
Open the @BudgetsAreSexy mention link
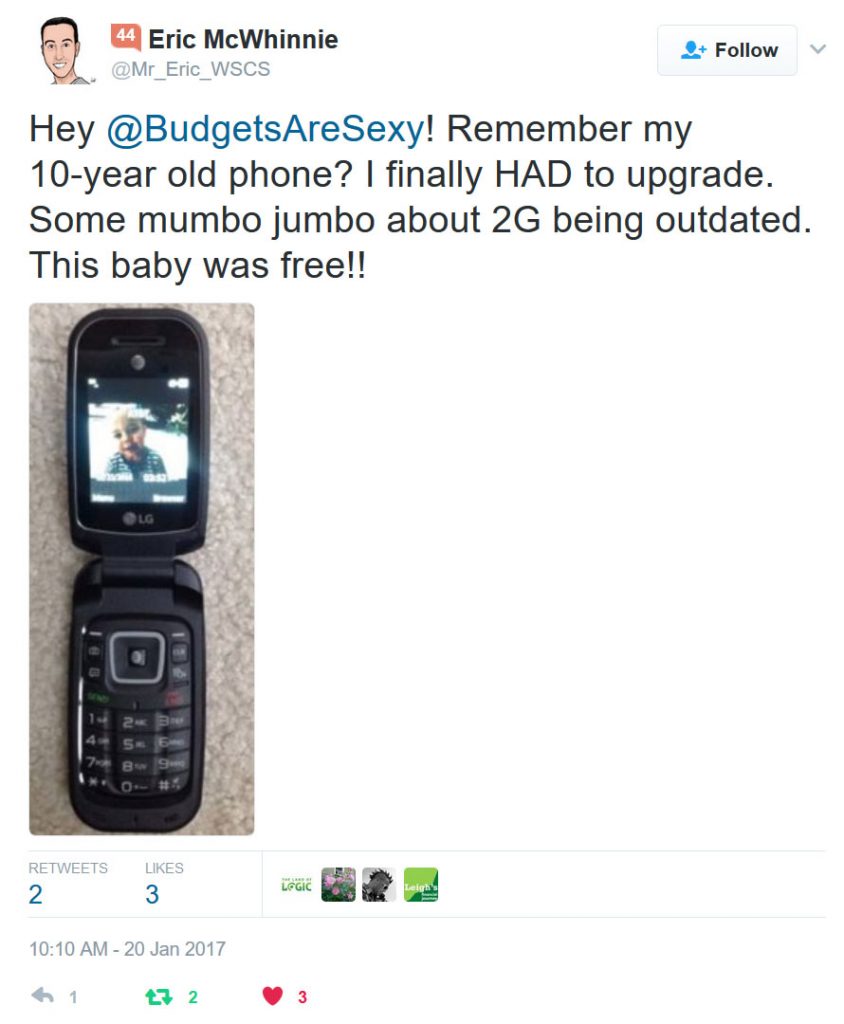(266, 129)
